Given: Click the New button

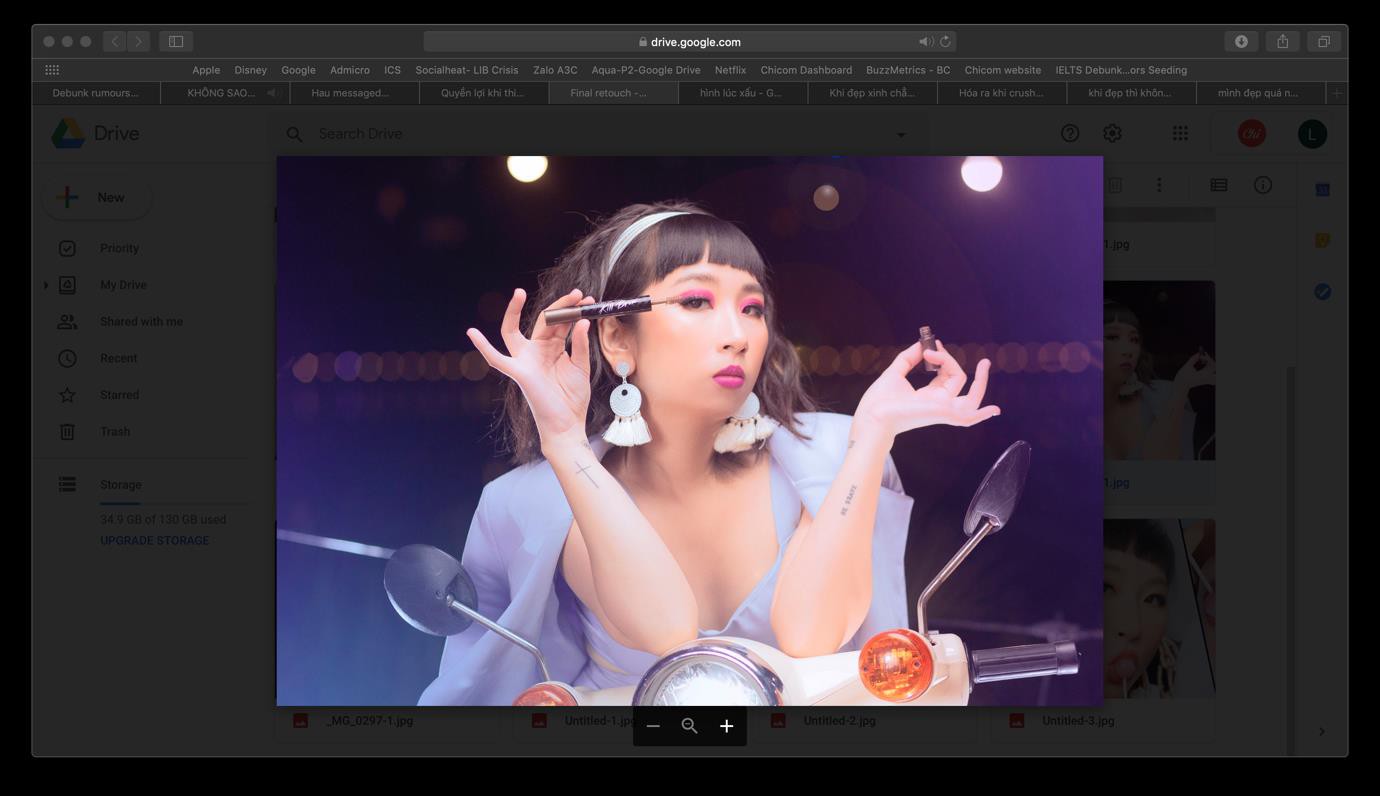Looking at the screenshot, I should pyautogui.click(x=97, y=197).
